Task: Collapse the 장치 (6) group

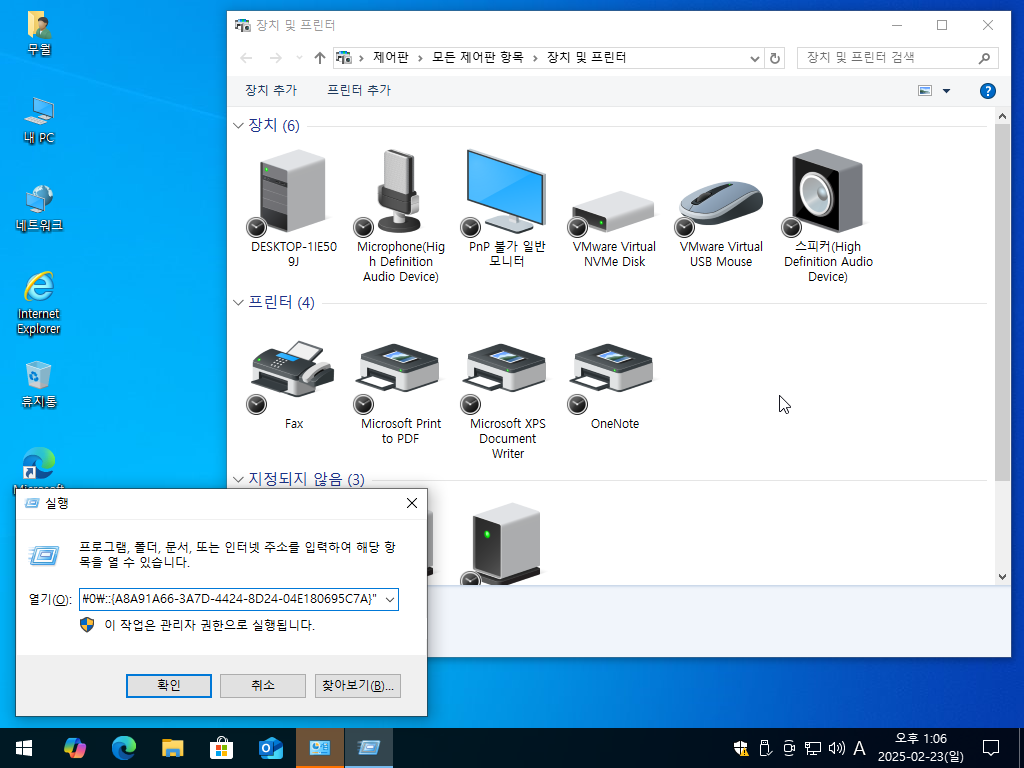Action: [238, 125]
